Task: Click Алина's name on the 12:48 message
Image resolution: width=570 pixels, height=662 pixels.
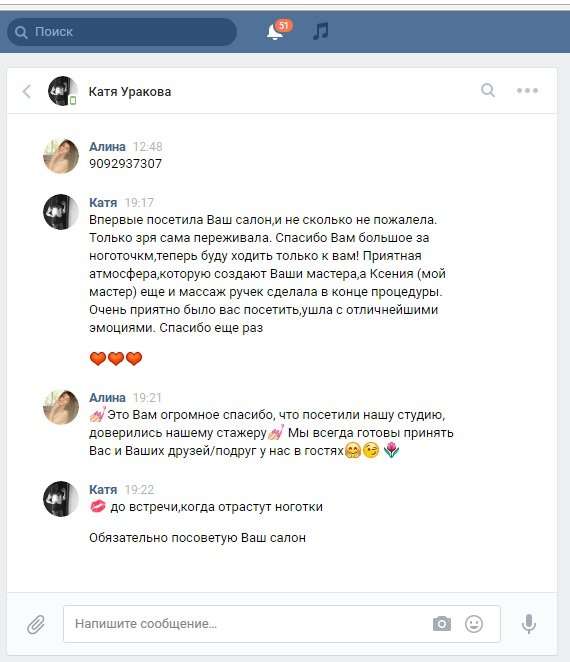Action: (107, 147)
